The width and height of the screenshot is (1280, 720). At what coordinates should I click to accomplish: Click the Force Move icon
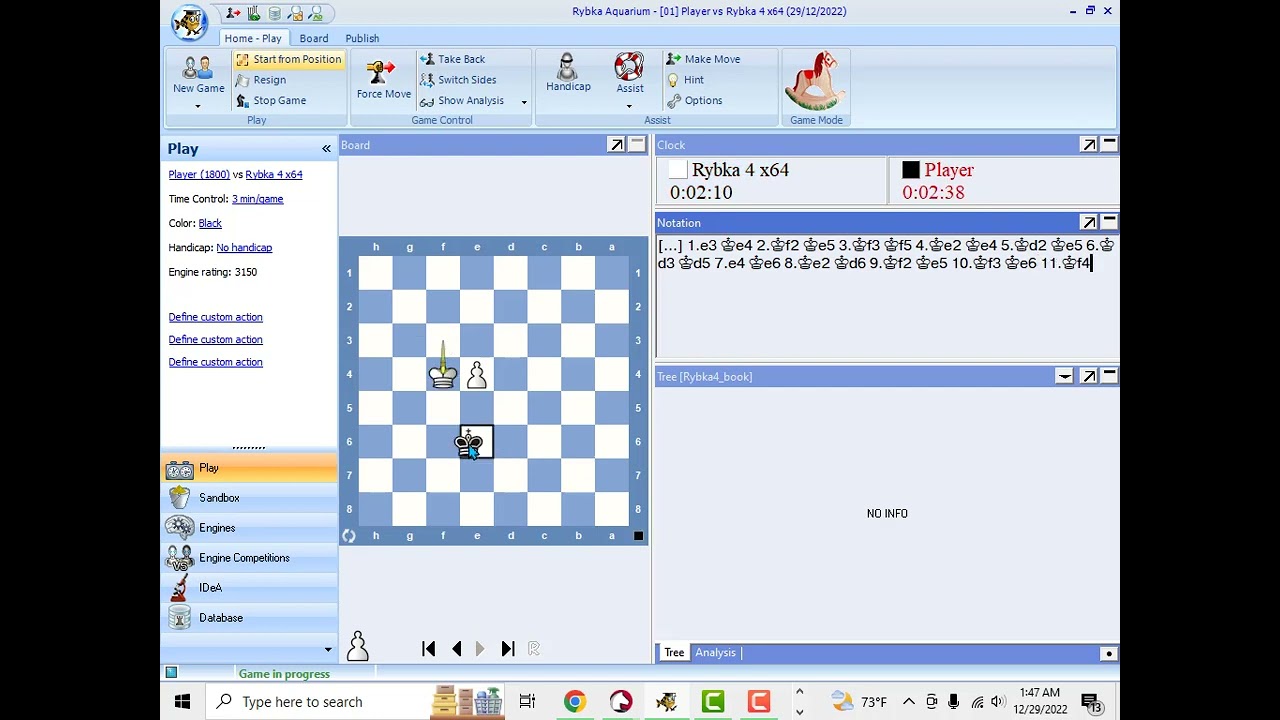point(383,72)
